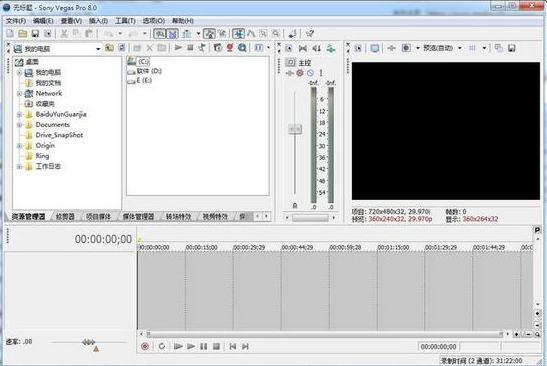The width and height of the screenshot is (547, 366).
Task: Expand the BaiduYunGuanjia folder node
Action: [20, 114]
